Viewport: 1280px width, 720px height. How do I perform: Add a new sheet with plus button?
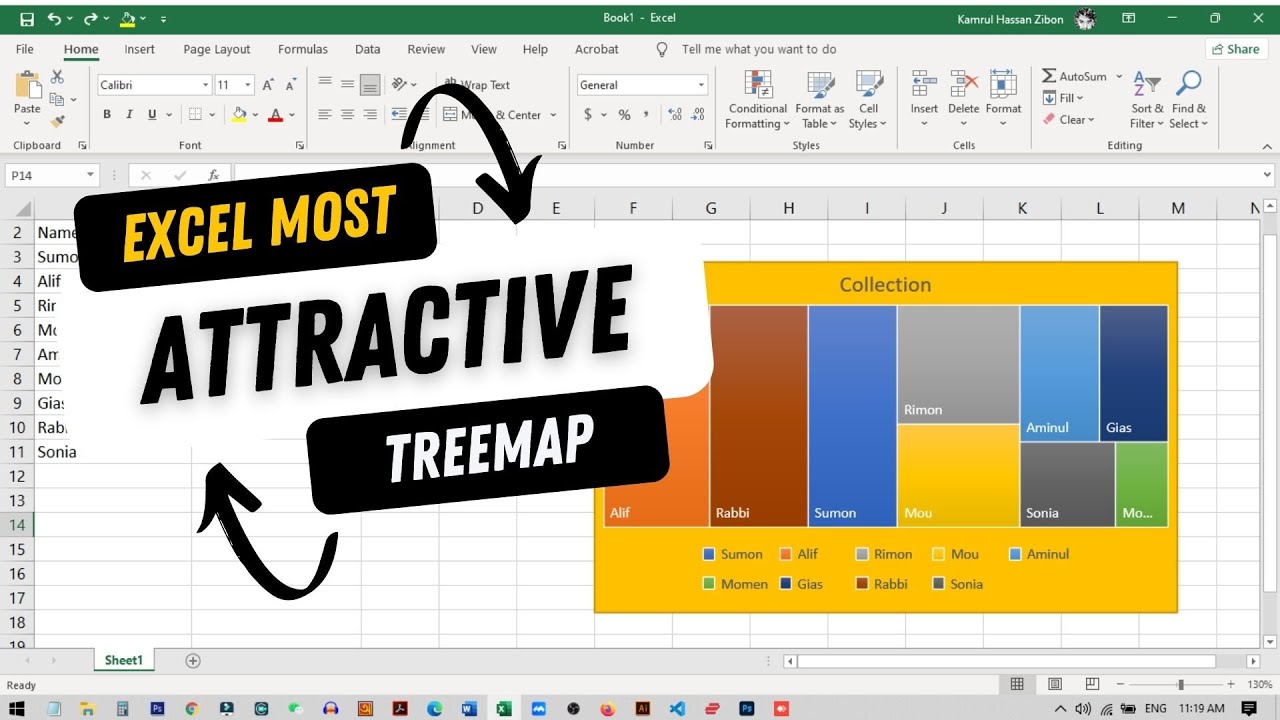(193, 660)
